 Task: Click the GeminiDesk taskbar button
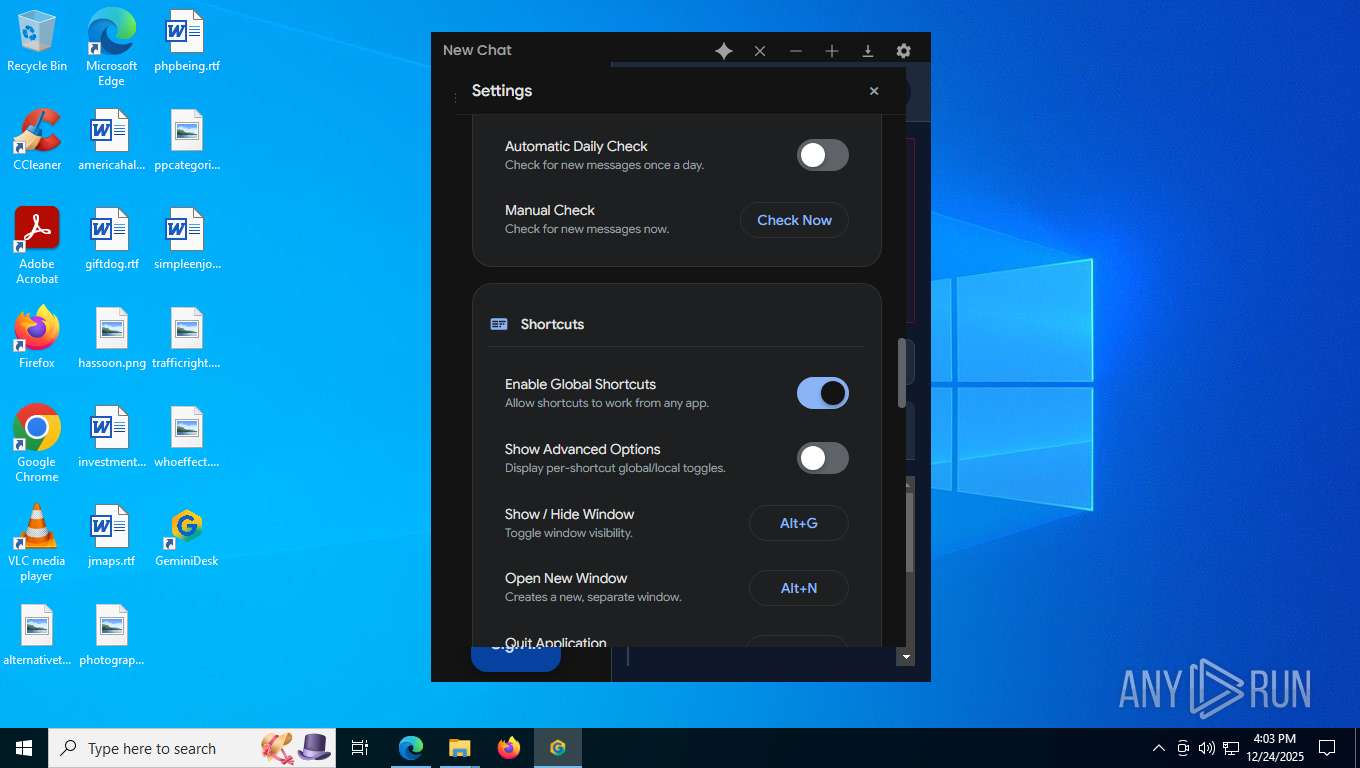pos(558,748)
